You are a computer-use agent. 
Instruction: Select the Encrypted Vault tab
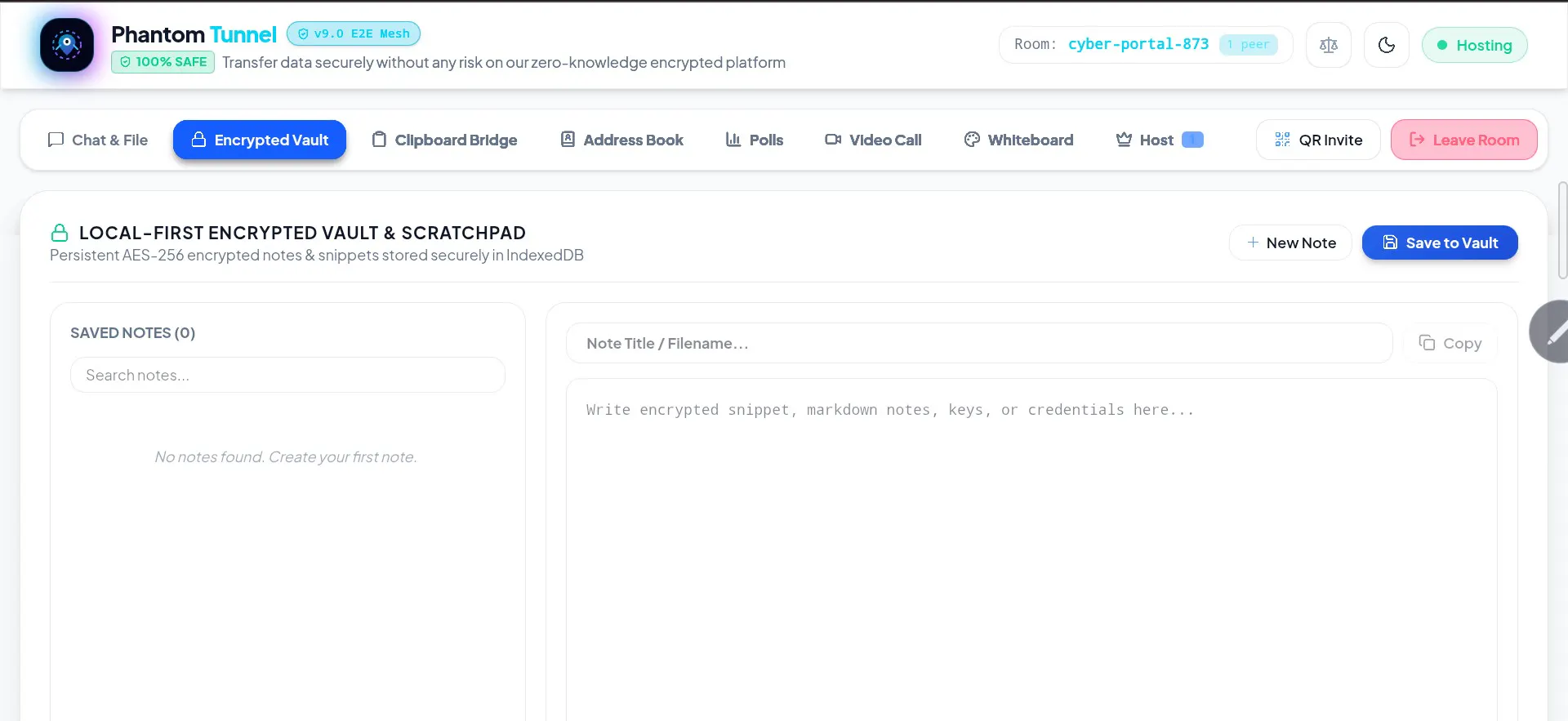[260, 140]
